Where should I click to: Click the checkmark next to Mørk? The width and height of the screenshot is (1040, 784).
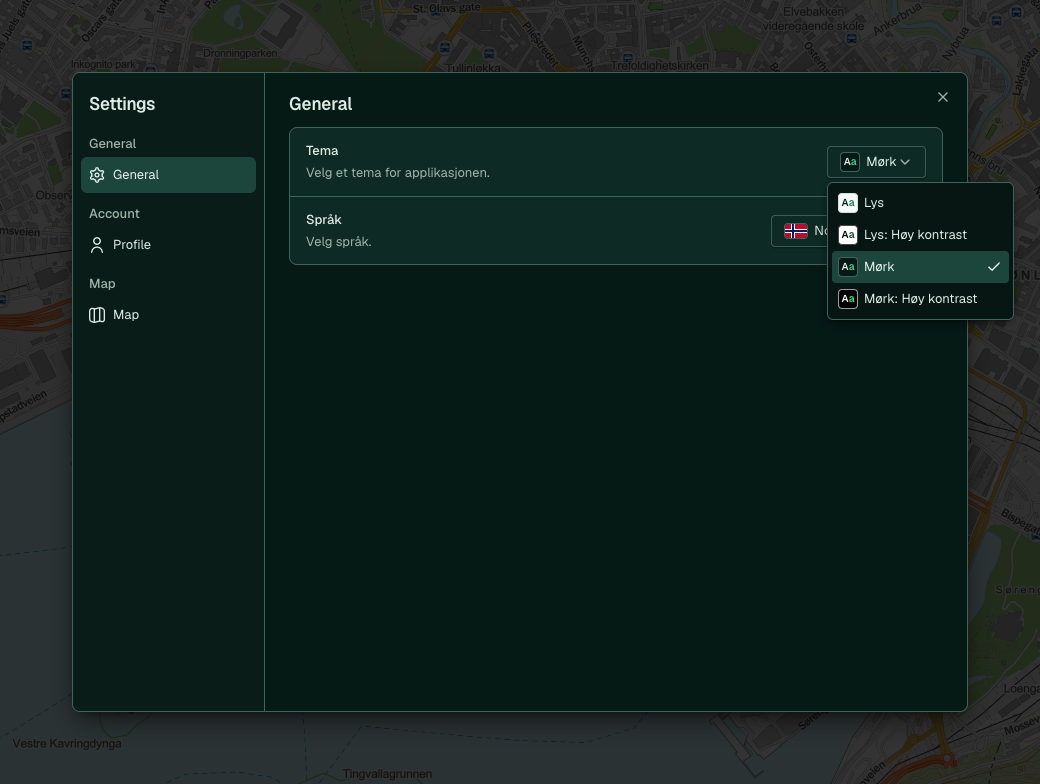pyautogui.click(x=994, y=267)
